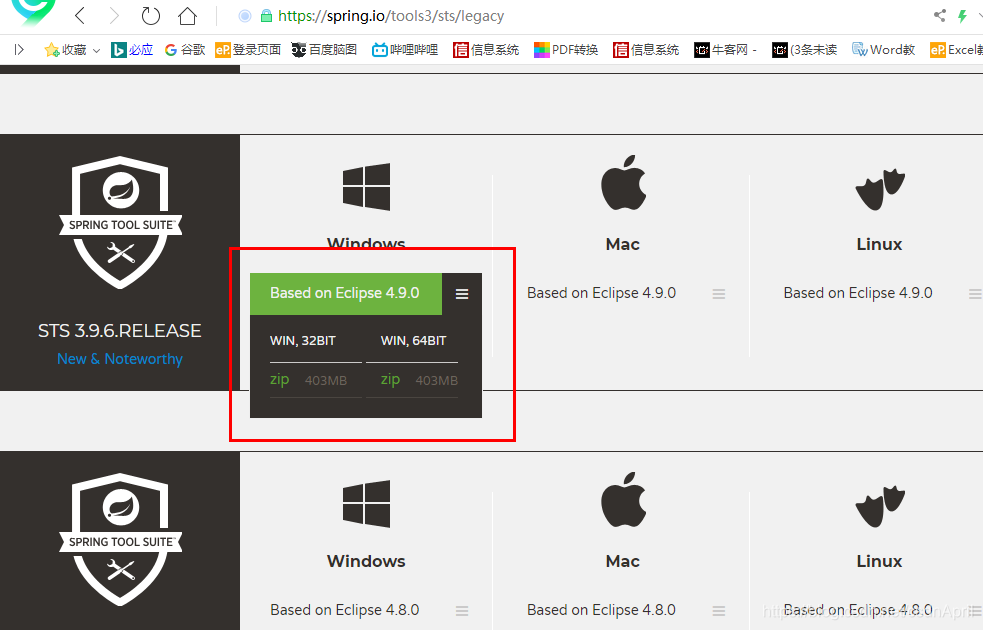Open the browser home page icon
The image size is (983, 630).
[187, 16]
